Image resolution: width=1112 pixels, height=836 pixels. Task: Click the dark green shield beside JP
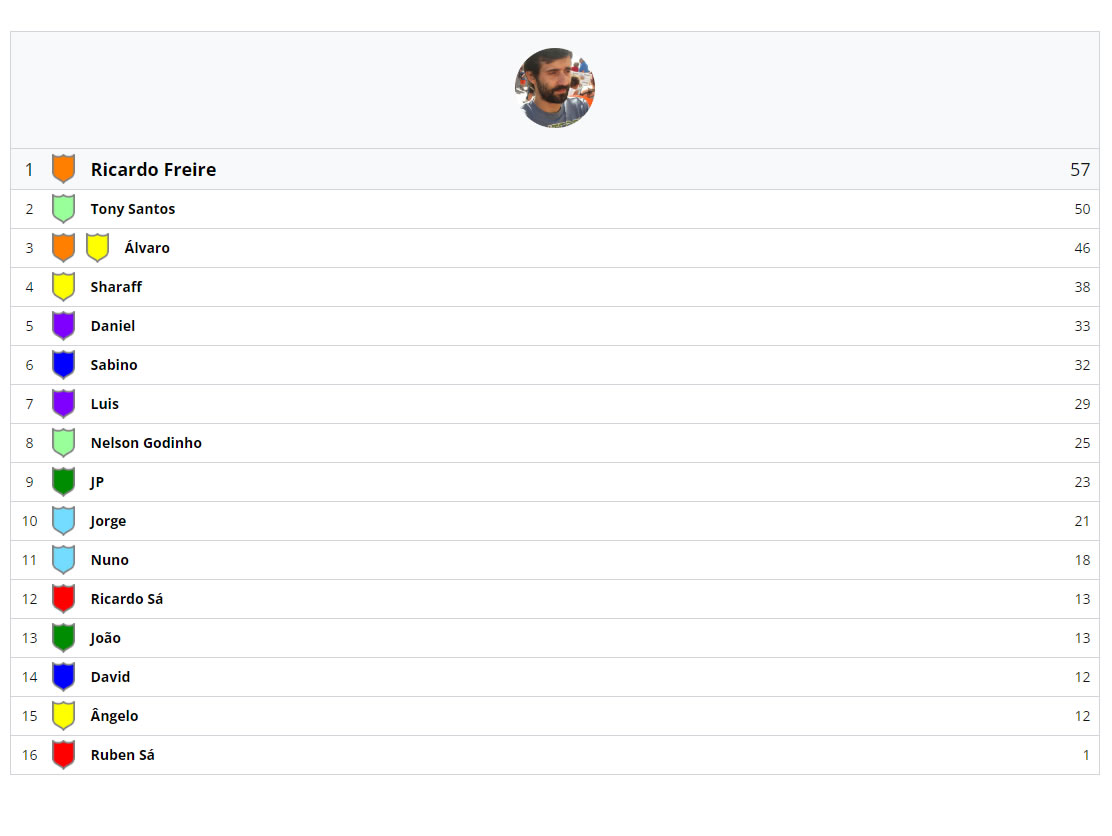(x=63, y=482)
